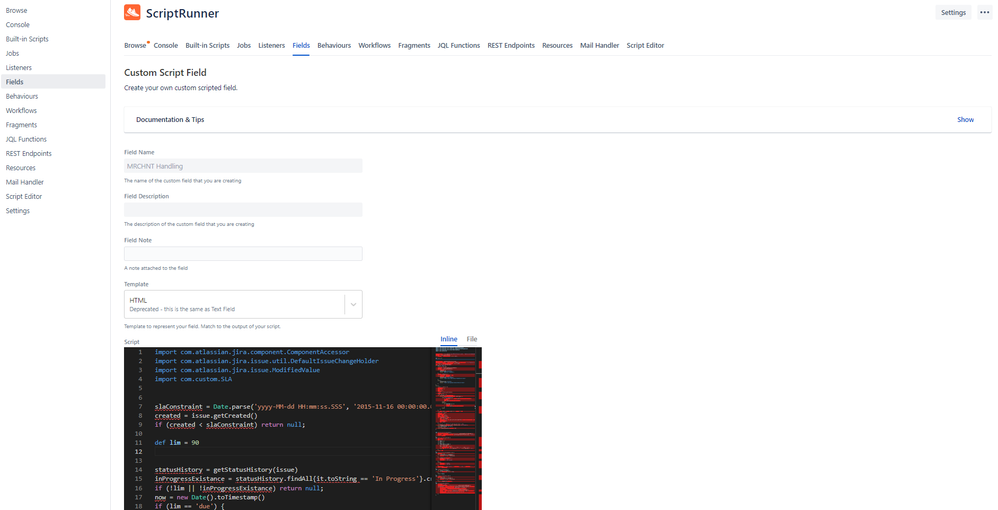Select the File script tab
Image resolution: width=998 pixels, height=510 pixels.
tap(472, 339)
